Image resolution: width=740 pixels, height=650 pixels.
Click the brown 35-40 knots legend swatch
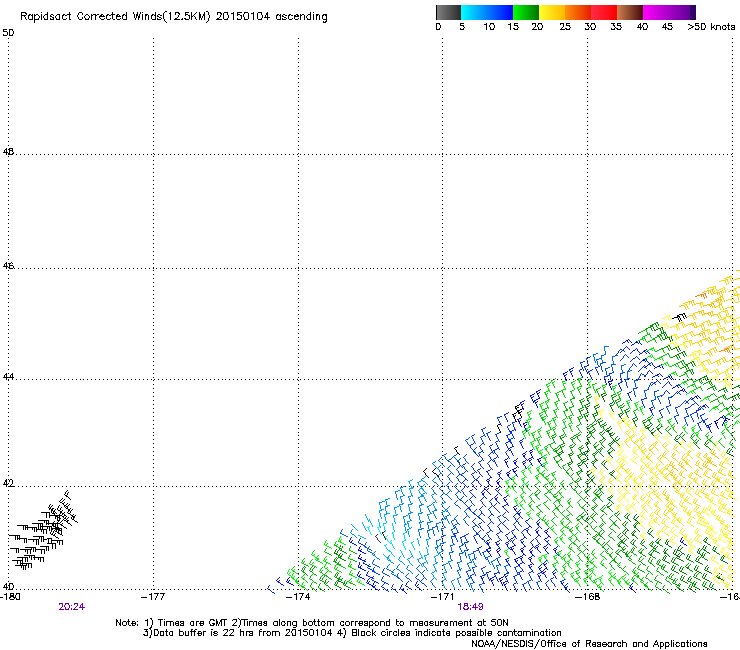(630, 12)
